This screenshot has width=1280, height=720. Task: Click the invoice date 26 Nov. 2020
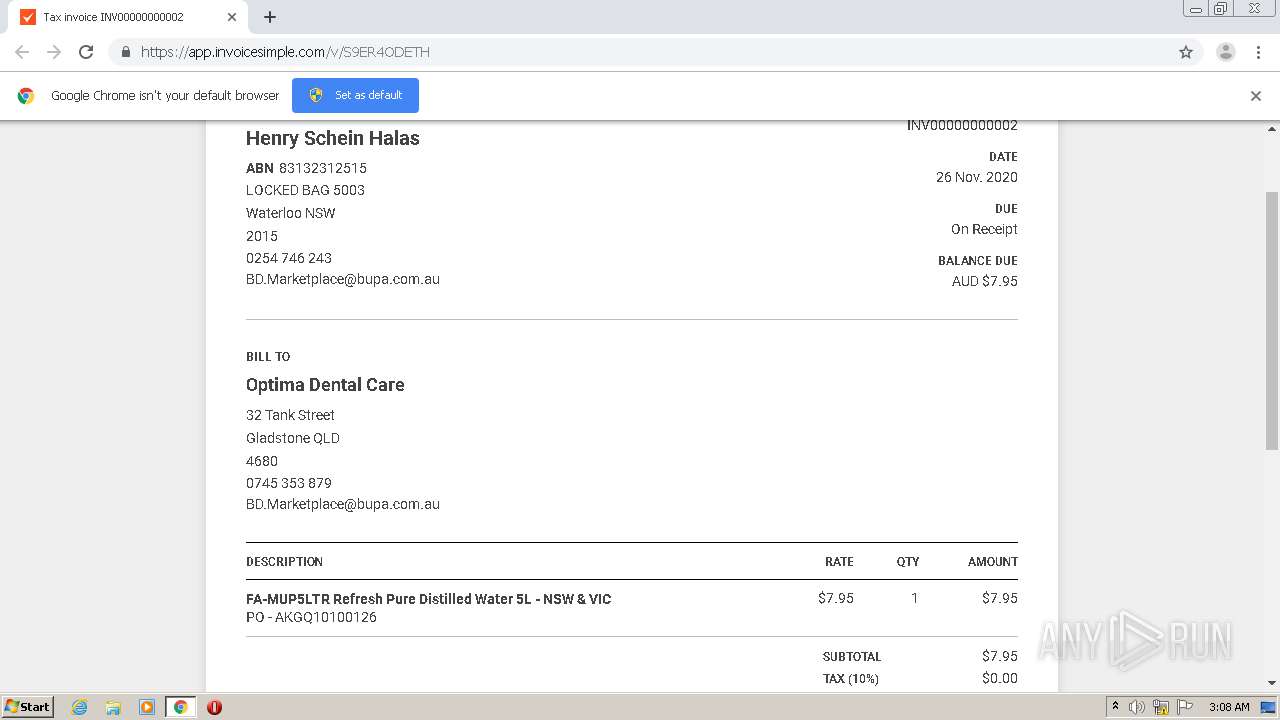[x=977, y=177]
